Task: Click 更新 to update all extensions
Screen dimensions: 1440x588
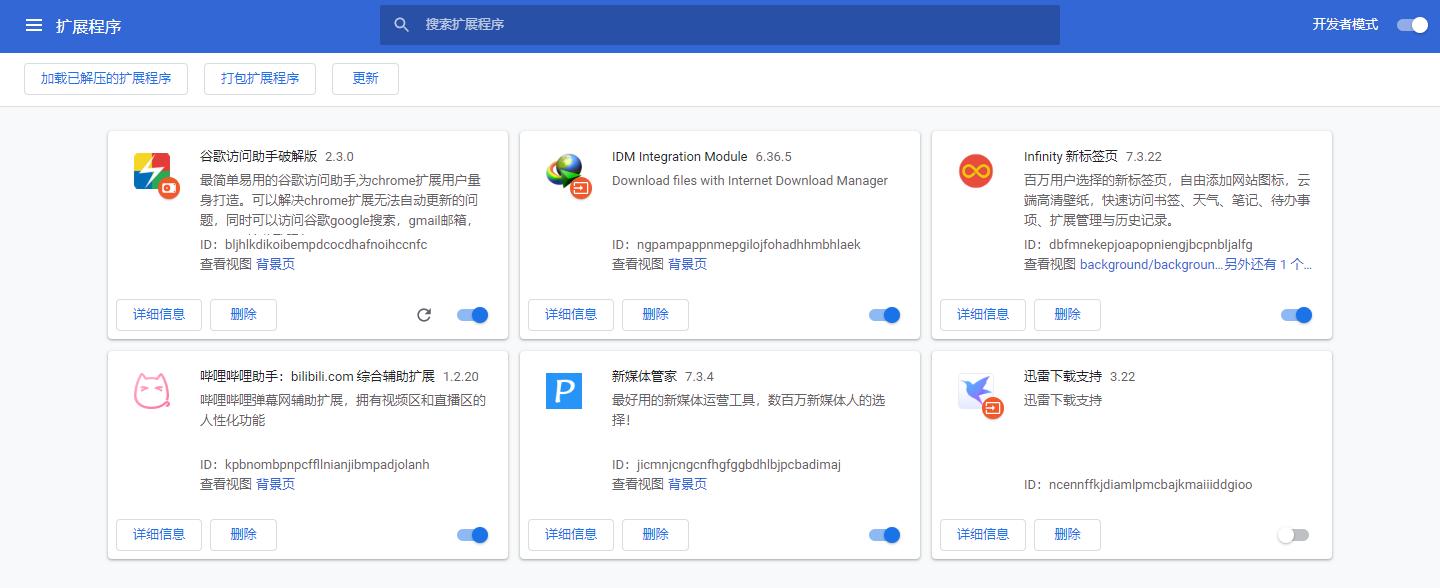Action: (365, 78)
